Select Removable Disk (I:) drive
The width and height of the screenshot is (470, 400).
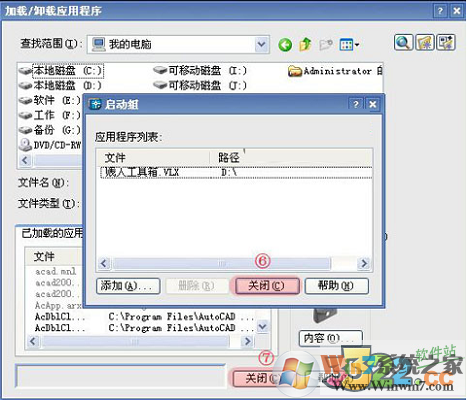point(200,71)
